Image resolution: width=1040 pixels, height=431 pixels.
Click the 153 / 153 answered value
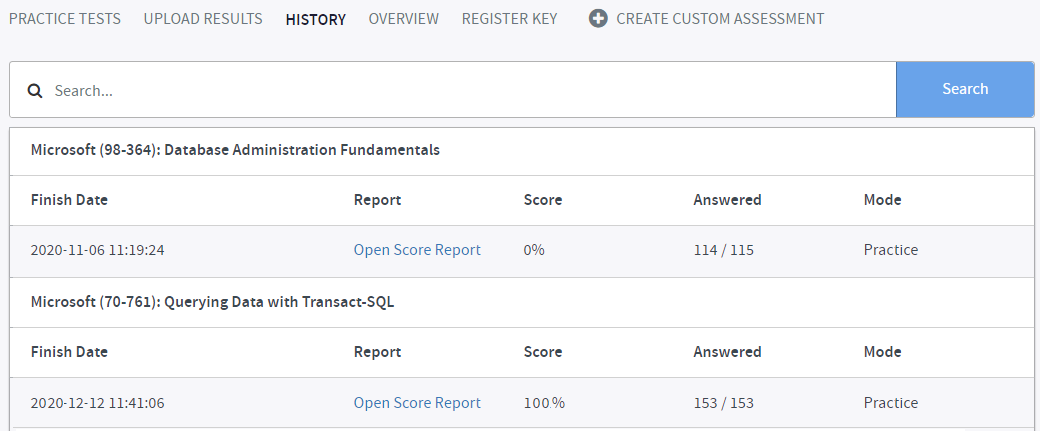[724, 402]
